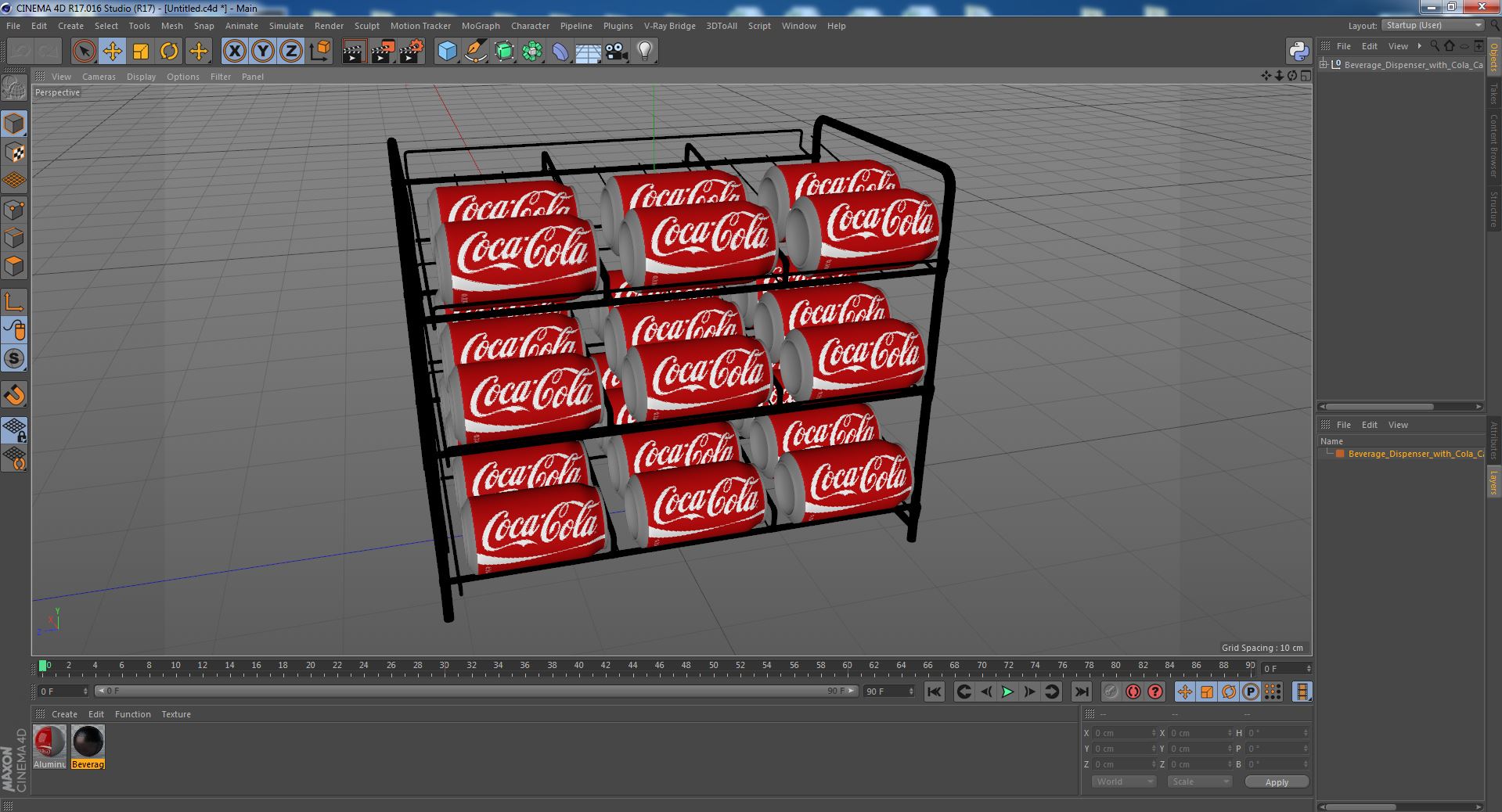
Task: Open the spline Pen tool
Action: 475,52
